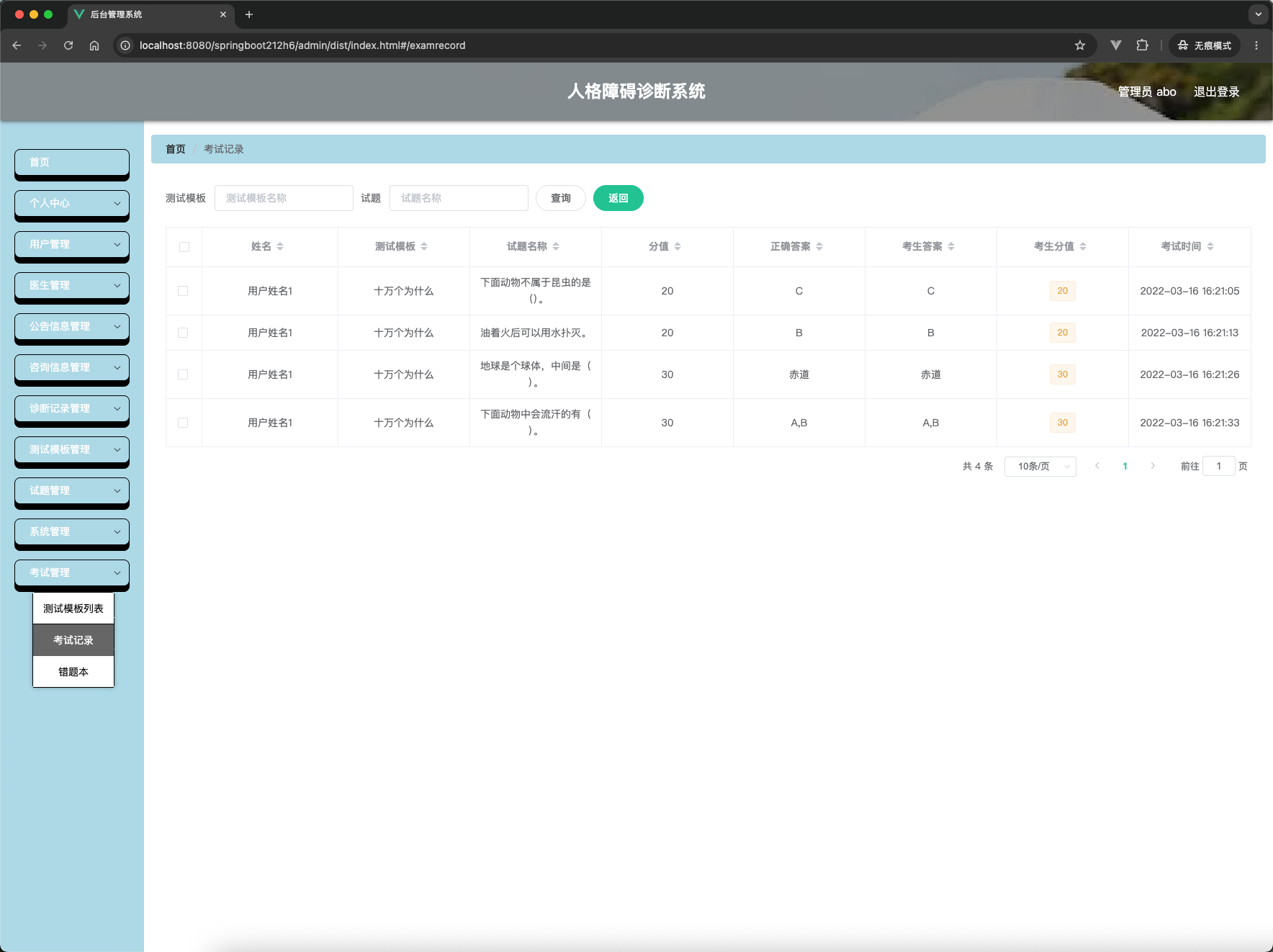Screen dimensions: 1273x952
Task: Sort by 姓名 column sort arrows
Action: click(x=280, y=246)
